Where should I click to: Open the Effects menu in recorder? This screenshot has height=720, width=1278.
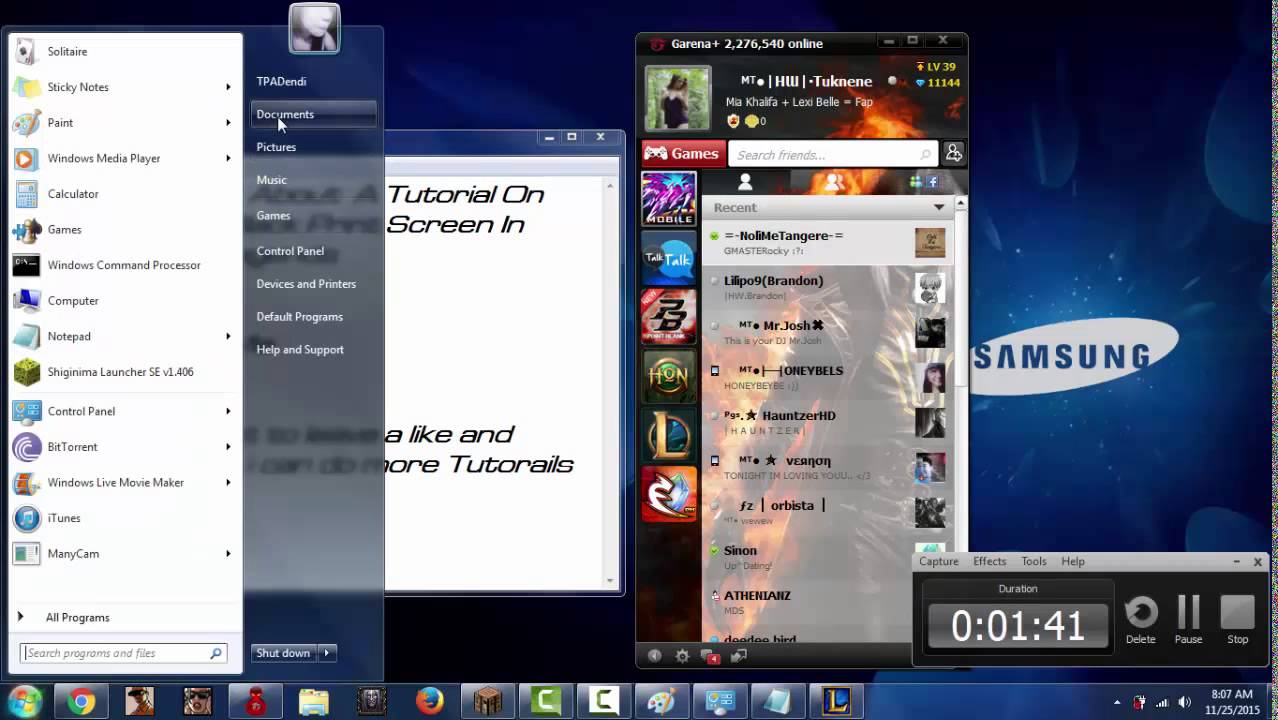tap(990, 561)
